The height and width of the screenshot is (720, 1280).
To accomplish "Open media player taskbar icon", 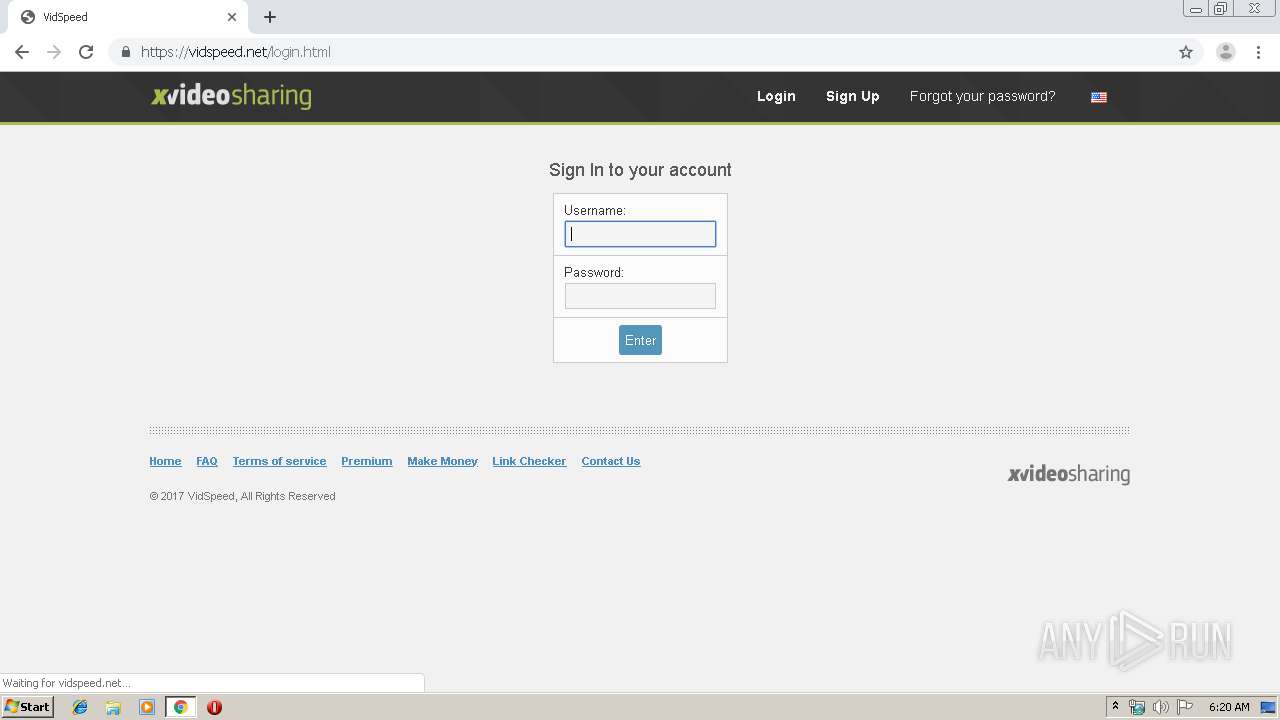I will pos(147,707).
